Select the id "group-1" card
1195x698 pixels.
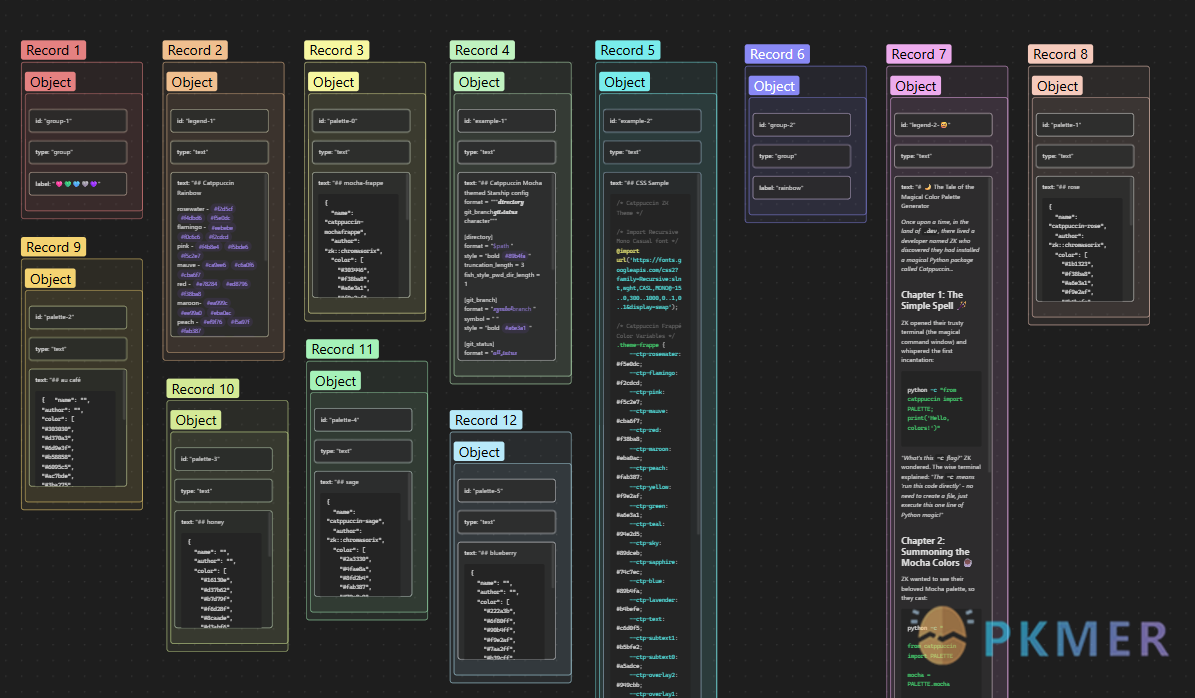(78, 120)
